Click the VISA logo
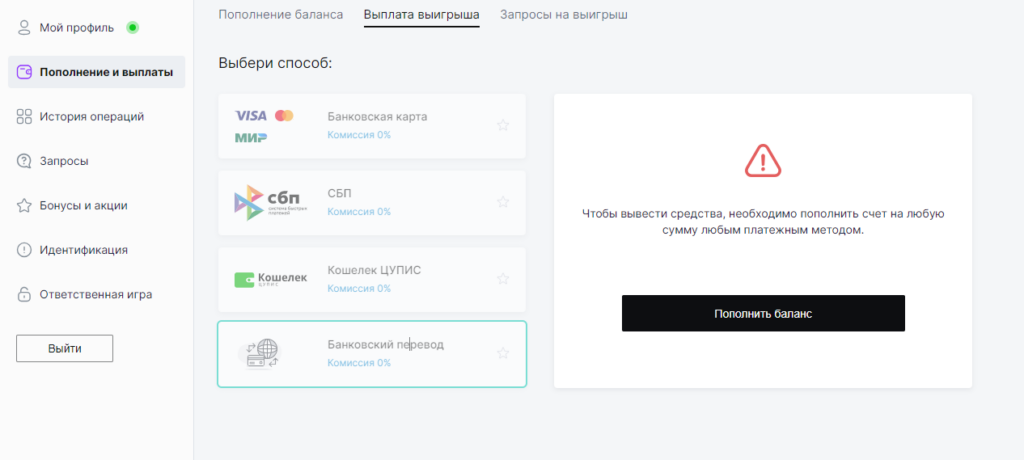Viewport: 1024px width, 460px height. [251, 116]
